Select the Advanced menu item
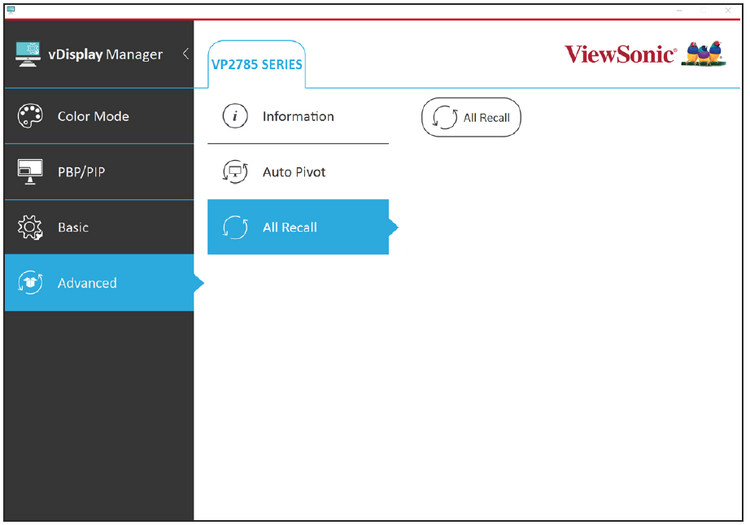The height and width of the screenshot is (525, 750). pos(99,283)
